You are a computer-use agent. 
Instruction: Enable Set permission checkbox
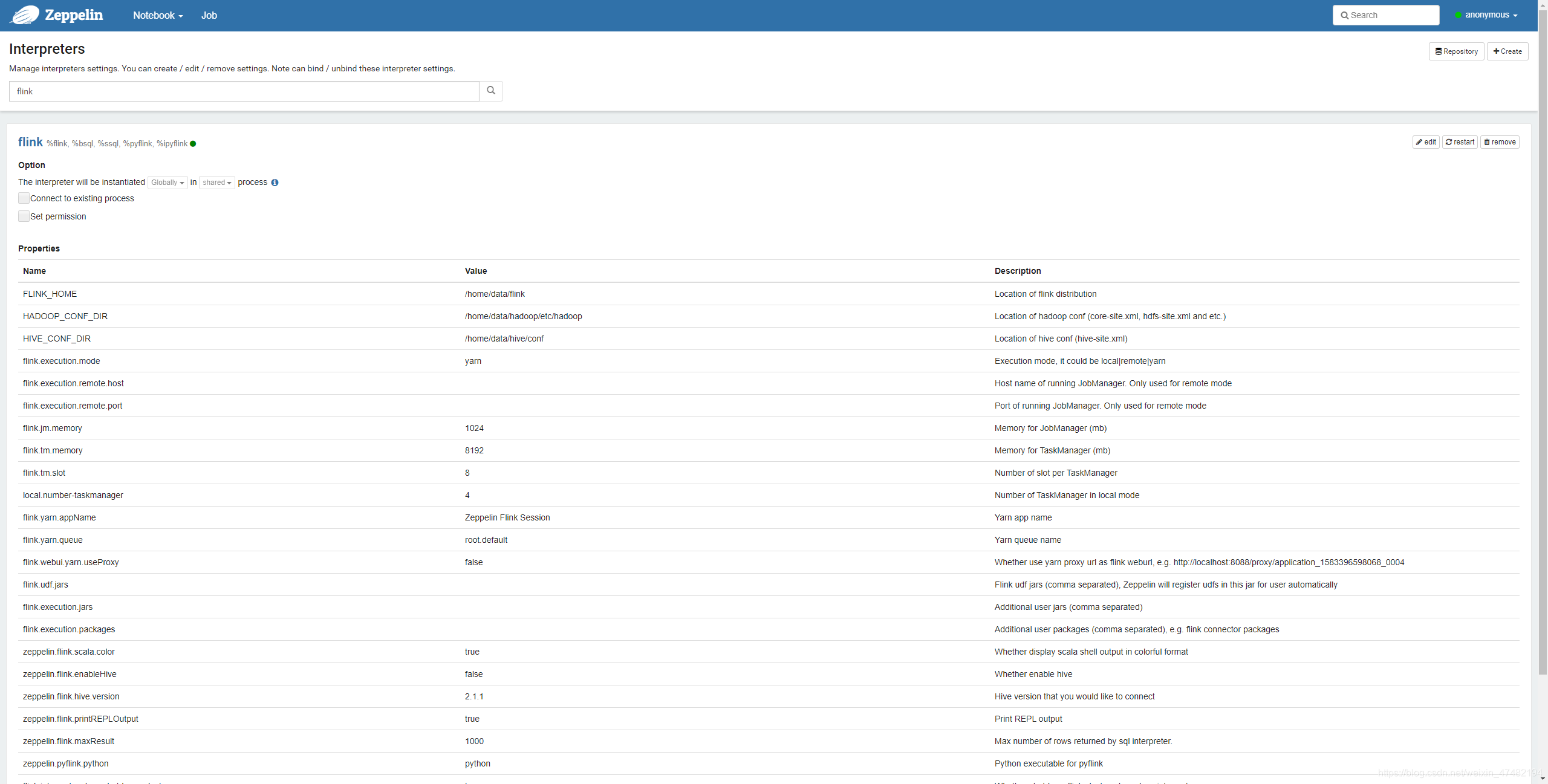point(24,216)
